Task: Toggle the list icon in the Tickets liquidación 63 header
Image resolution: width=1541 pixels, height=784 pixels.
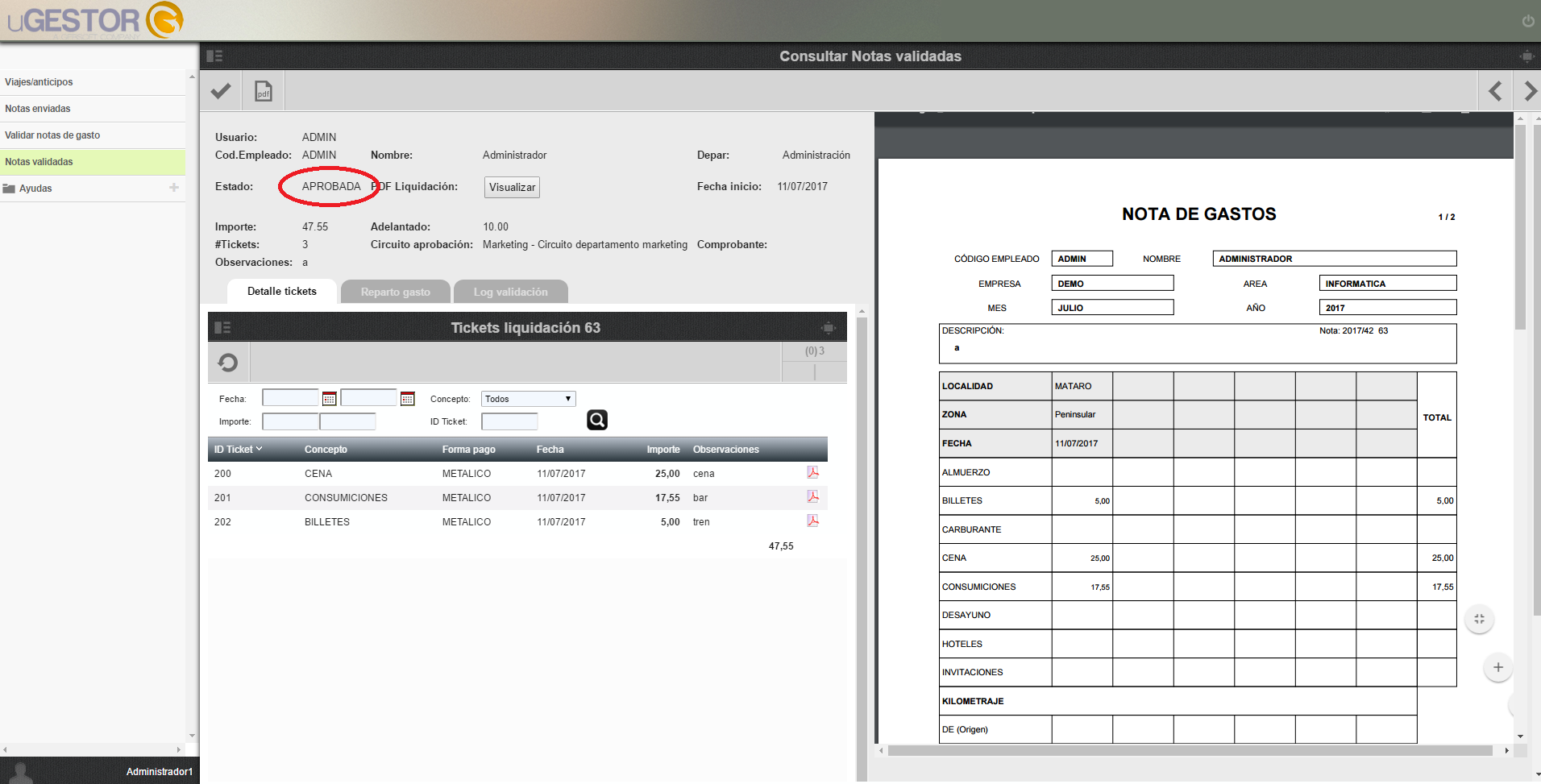Action: 222,327
